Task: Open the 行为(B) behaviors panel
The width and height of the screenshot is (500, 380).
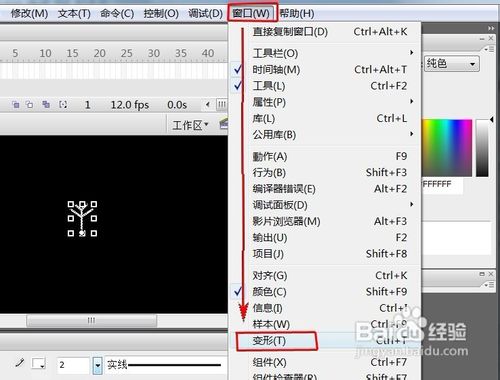Action: point(325,172)
